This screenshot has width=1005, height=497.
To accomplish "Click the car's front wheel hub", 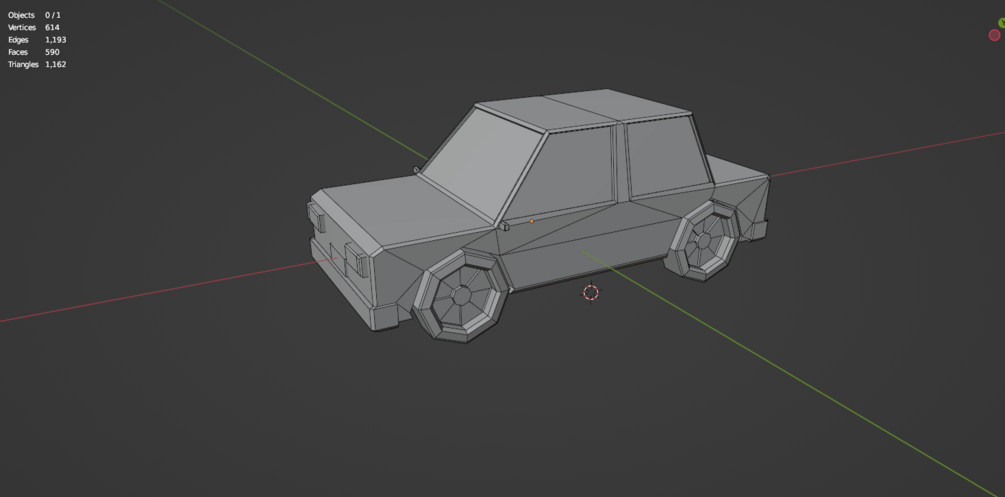I will coord(461,296).
